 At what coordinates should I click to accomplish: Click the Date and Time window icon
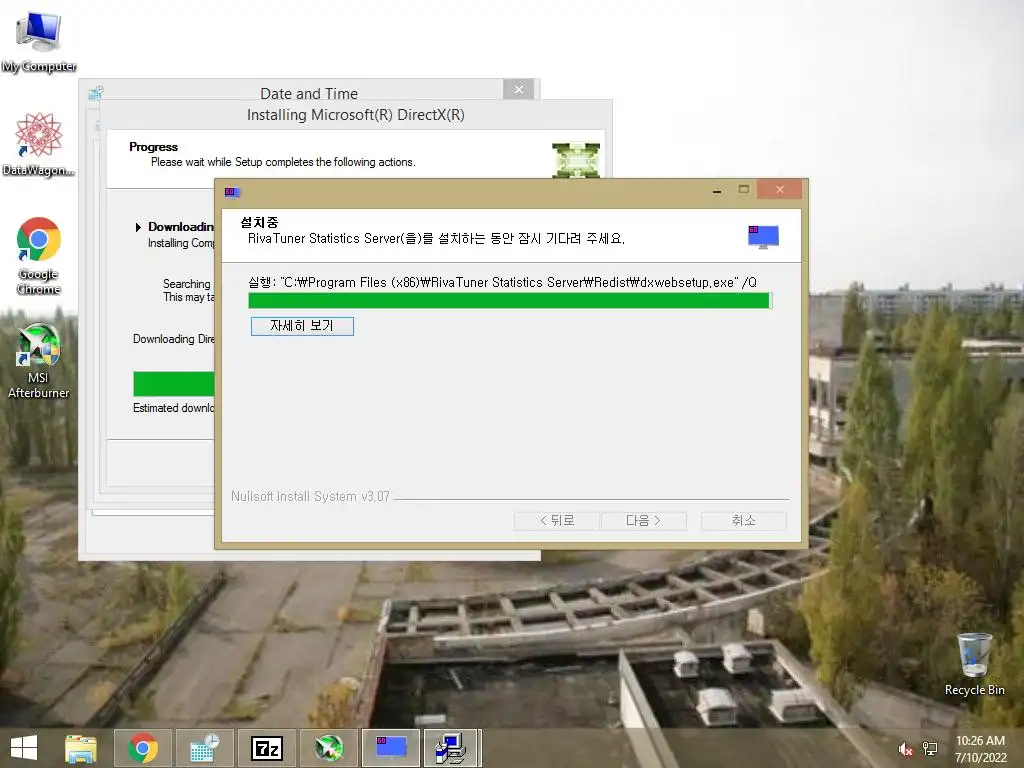coord(96,93)
